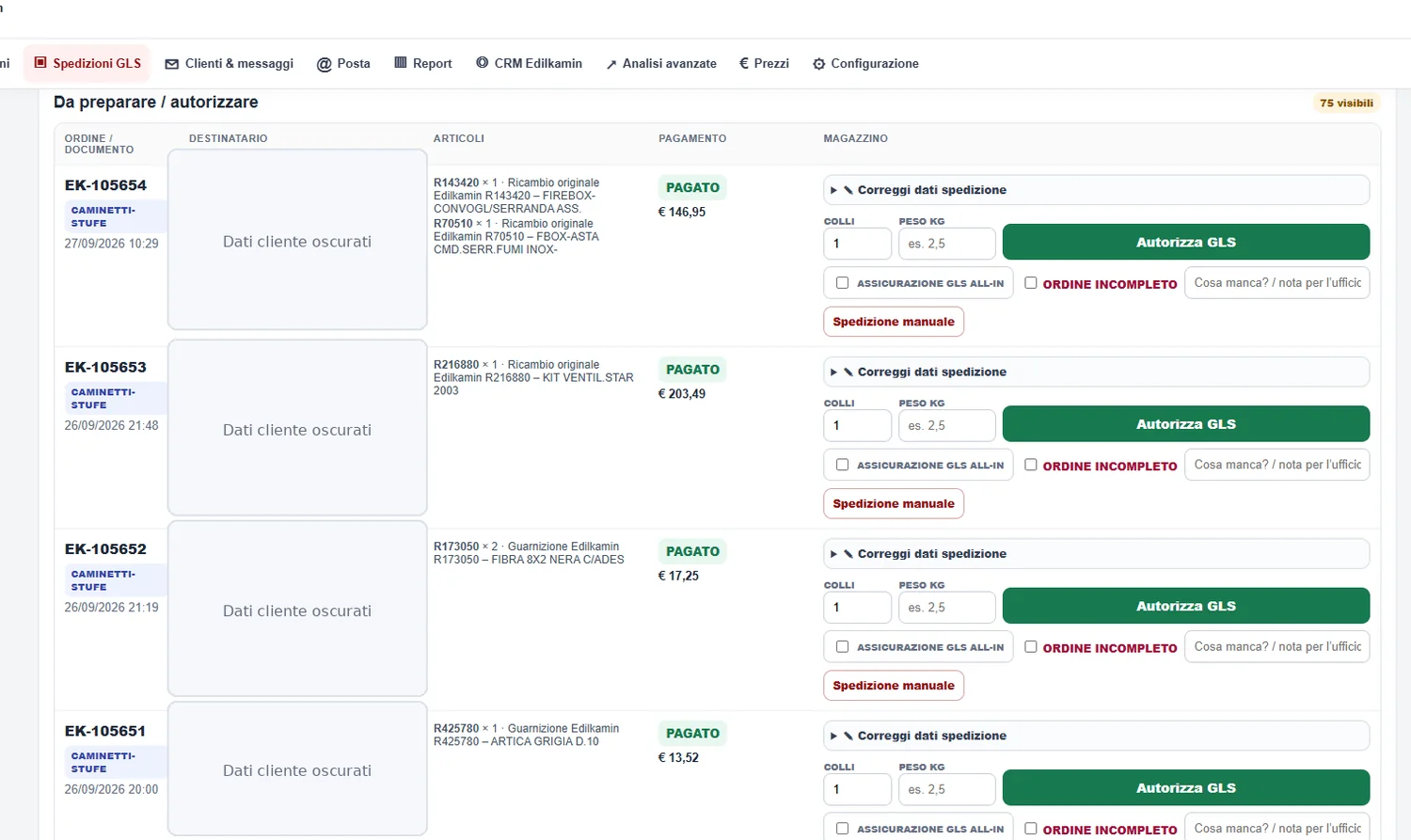The width and height of the screenshot is (1411, 840).
Task: Expand Correggi dati spedizione for EK-105654
Action: (x=1096, y=190)
